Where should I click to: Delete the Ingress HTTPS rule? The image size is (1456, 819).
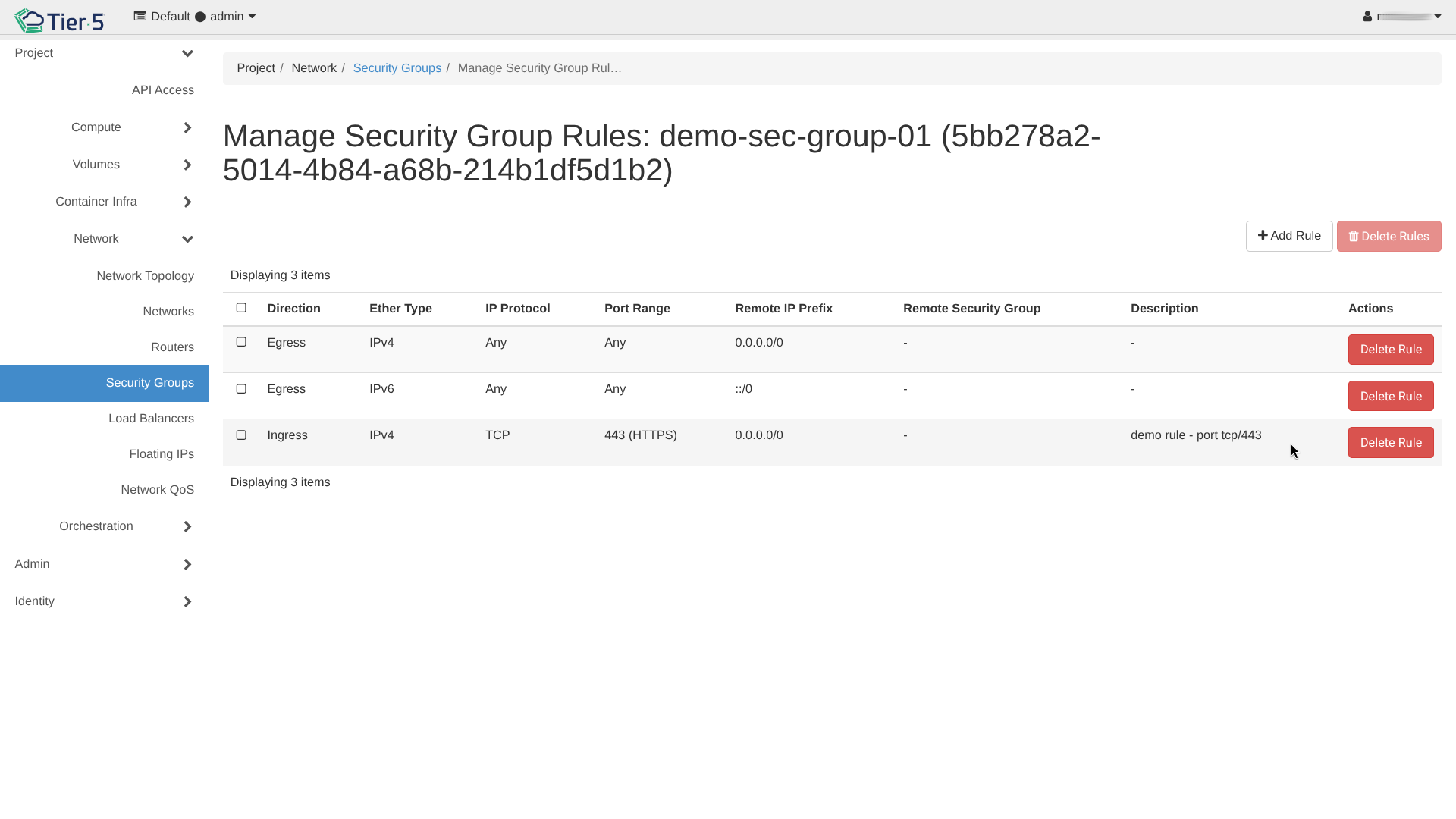[x=1390, y=443]
